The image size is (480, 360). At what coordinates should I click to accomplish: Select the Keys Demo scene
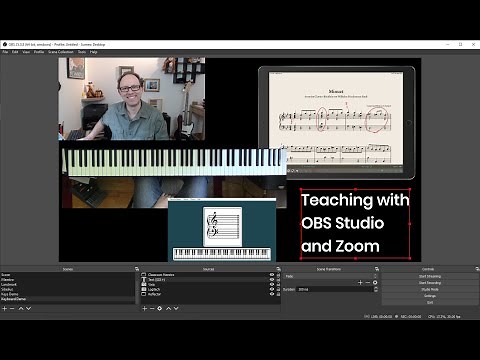click(68, 294)
